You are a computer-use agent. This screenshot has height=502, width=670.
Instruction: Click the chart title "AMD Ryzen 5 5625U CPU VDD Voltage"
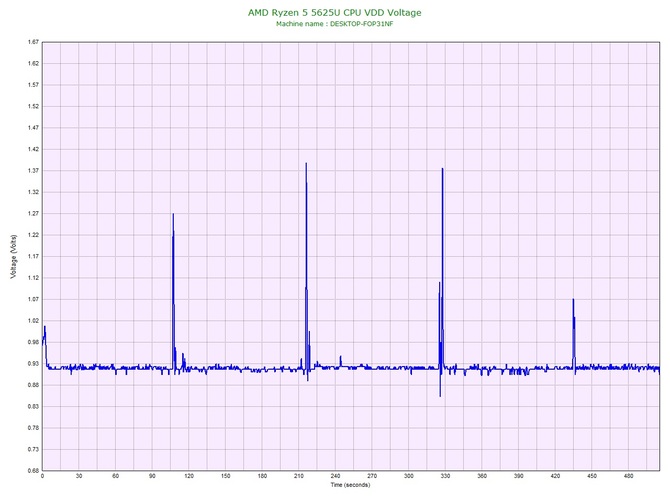335,12
